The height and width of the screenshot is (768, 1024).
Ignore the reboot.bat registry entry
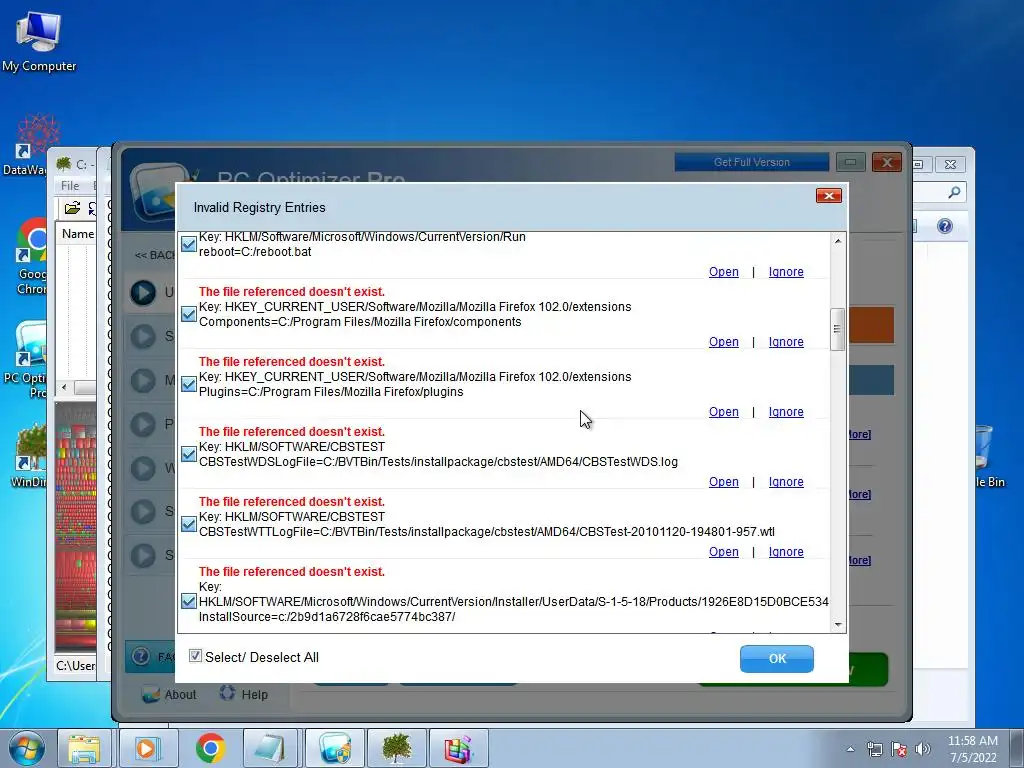click(x=786, y=272)
